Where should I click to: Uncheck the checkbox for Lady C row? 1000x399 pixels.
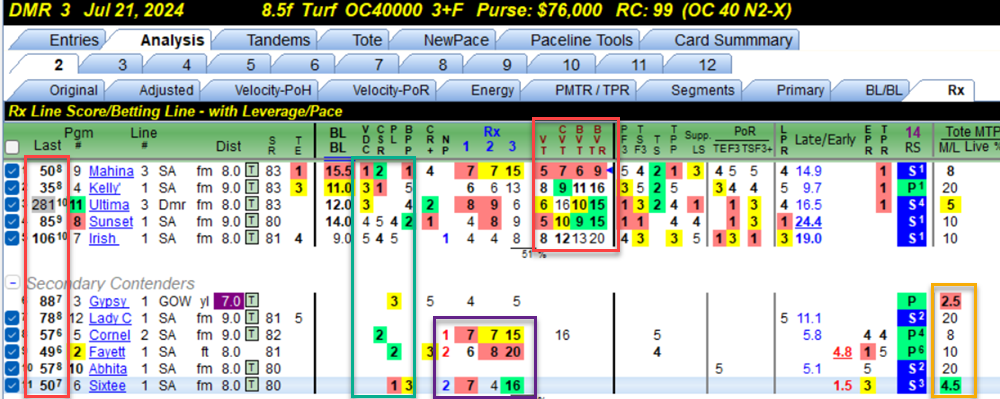(11, 318)
